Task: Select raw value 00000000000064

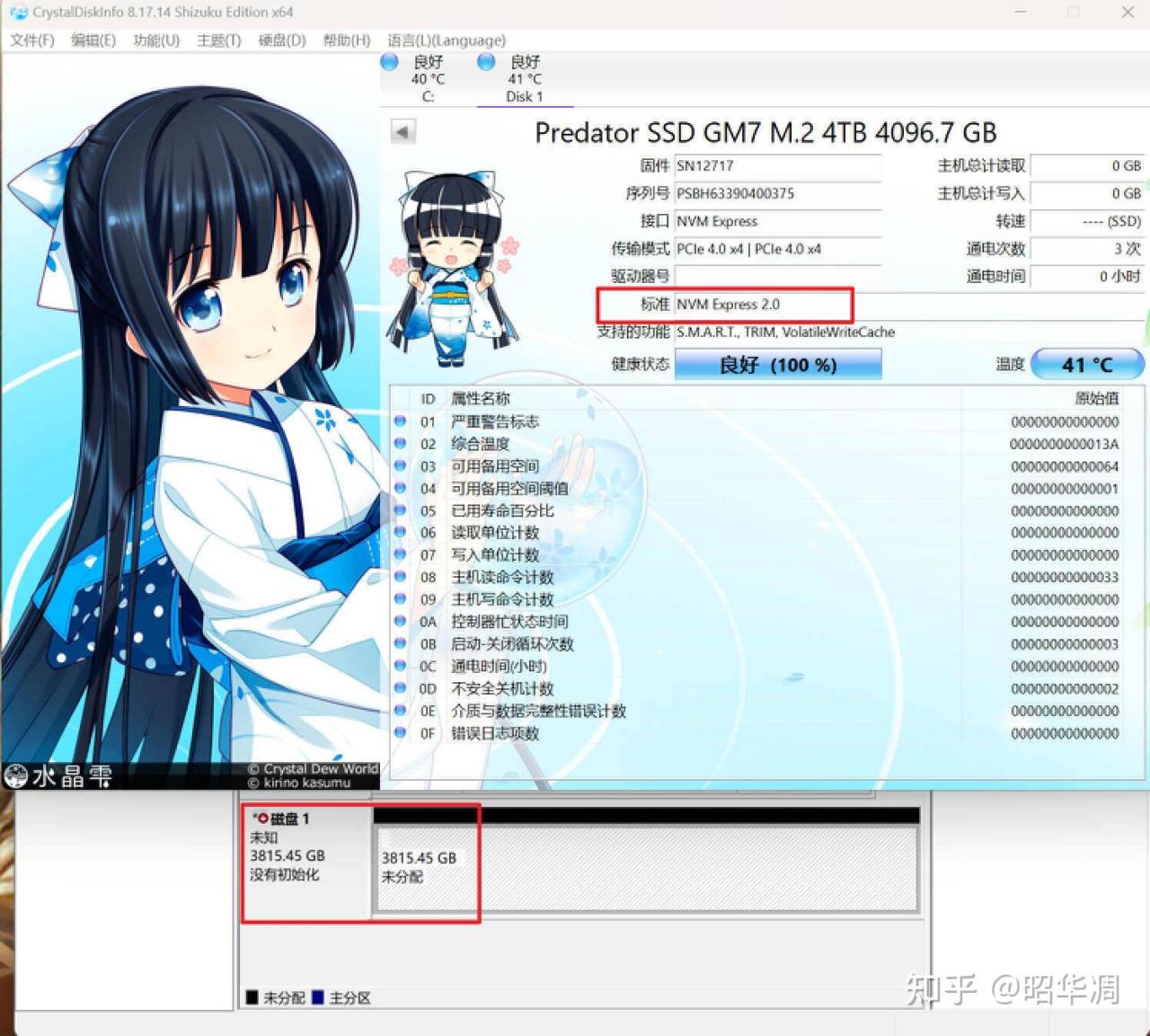Action: click(1065, 466)
